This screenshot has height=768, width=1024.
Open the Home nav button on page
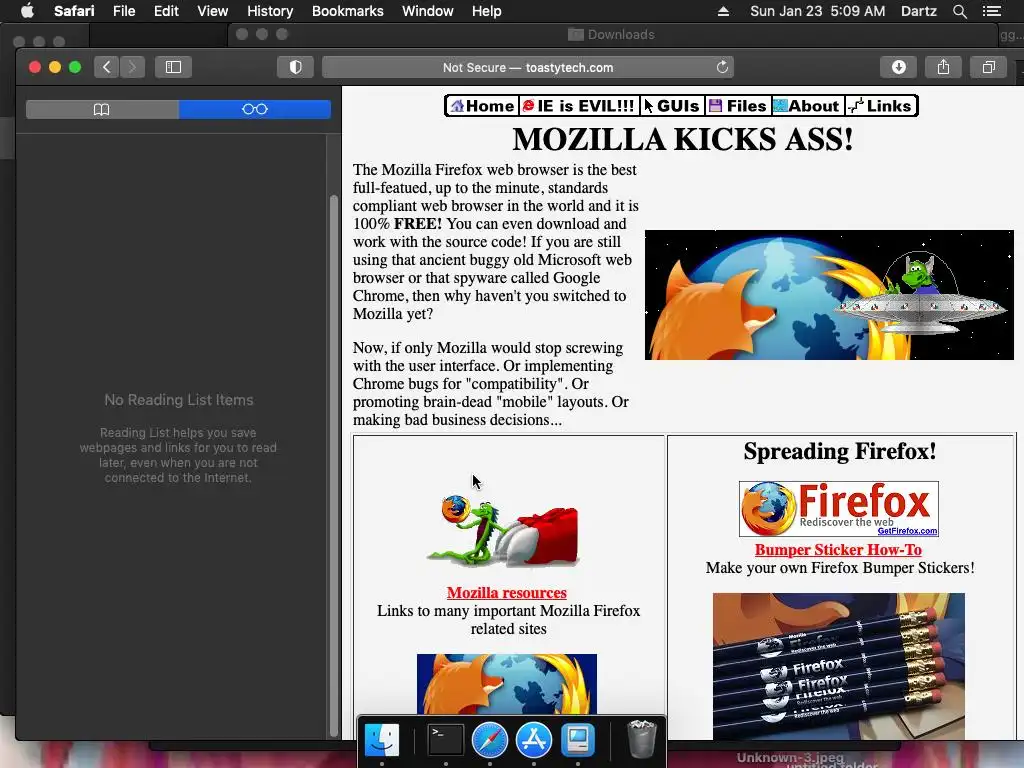point(483,106)
